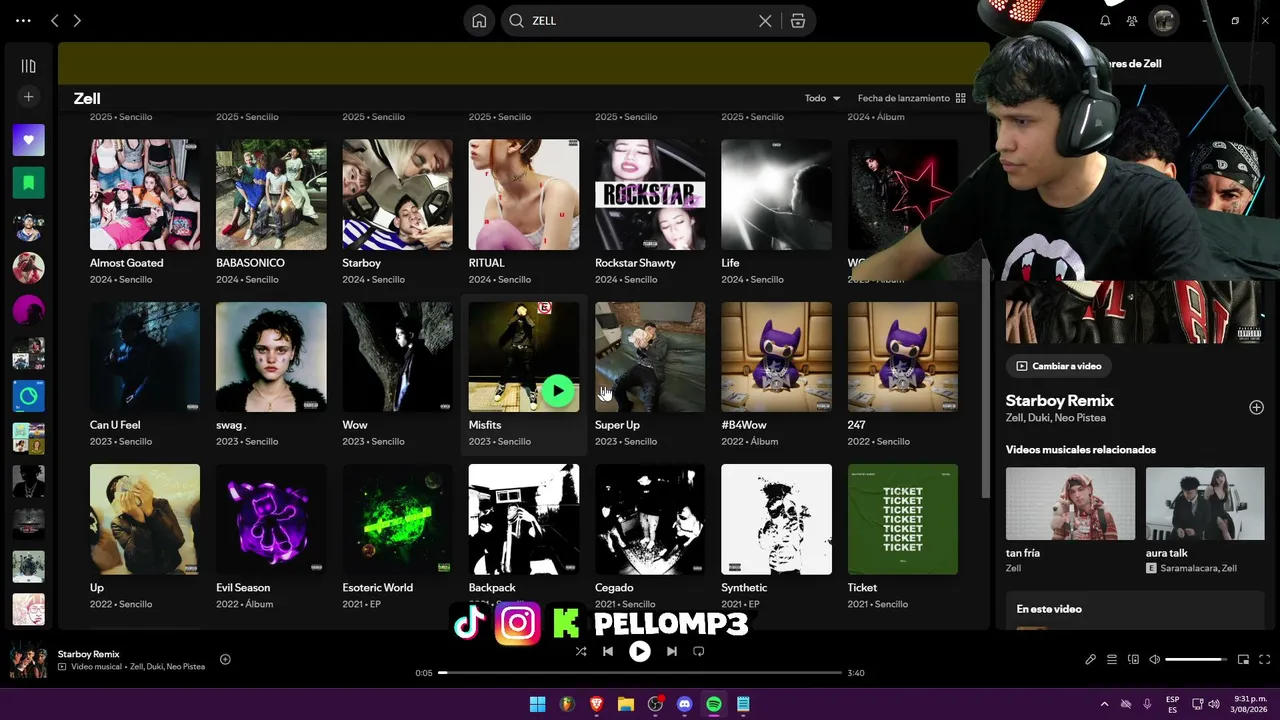Viewport: 1280px width, 720px height.
Task: Play the related video aura talk
Action: click(x=1205, y=504)
